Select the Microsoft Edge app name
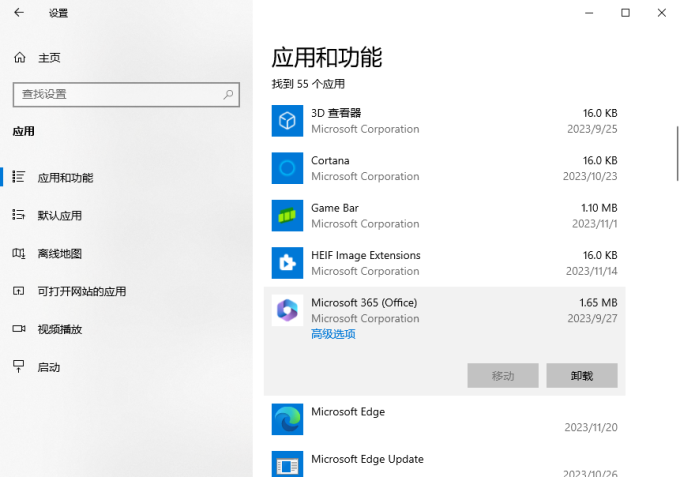The width and height of the screenshot is (680, 477). click(x=348, y=412)
